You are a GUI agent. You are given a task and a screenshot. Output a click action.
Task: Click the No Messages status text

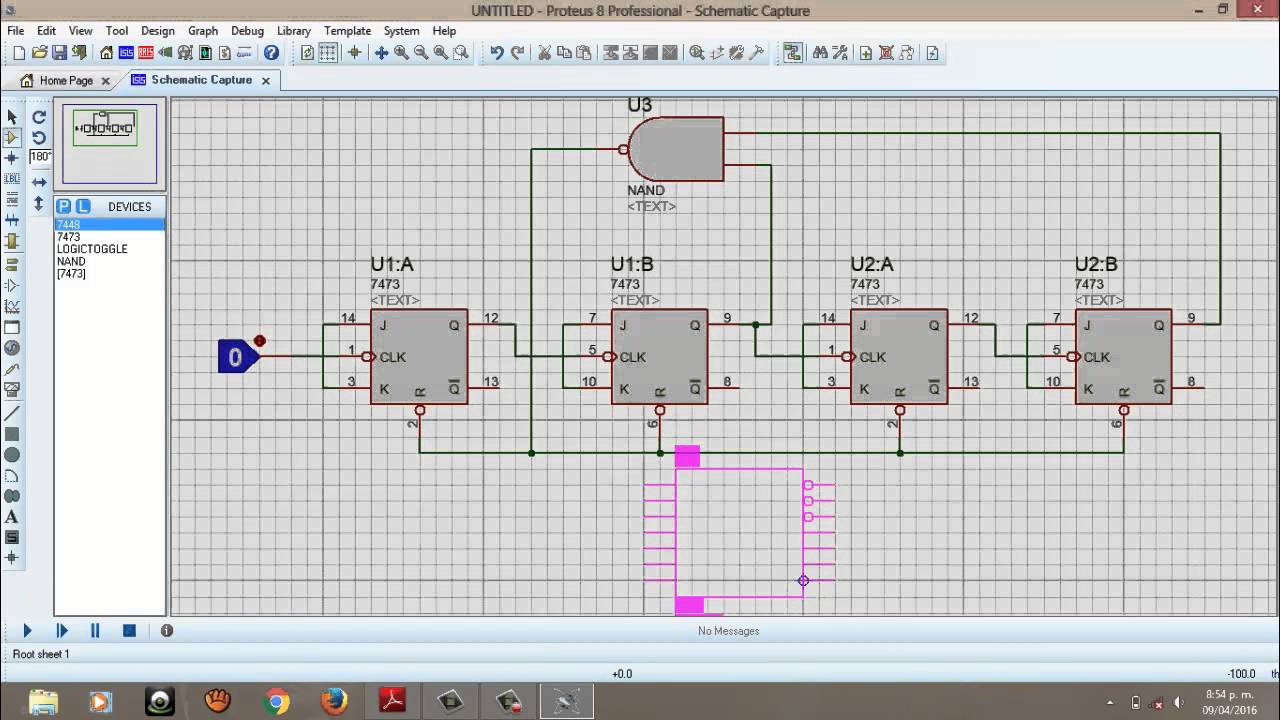tap(728, 631)
